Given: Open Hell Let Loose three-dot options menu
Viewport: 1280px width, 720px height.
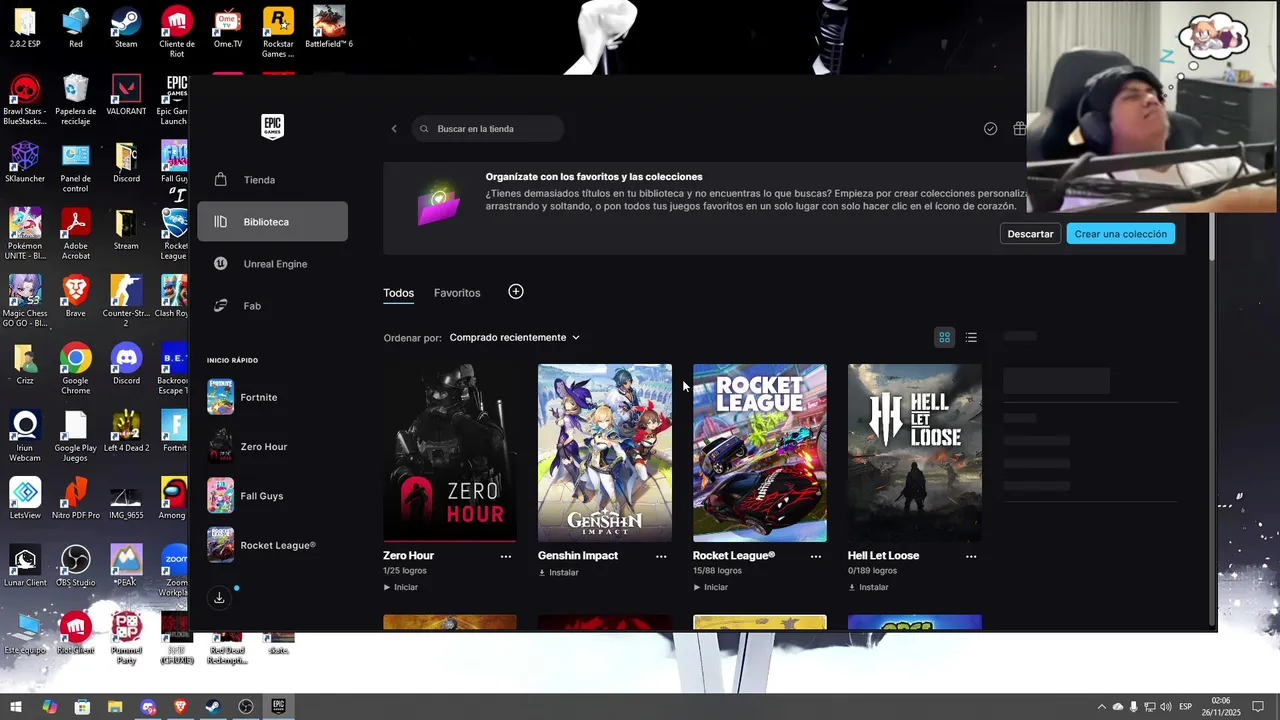Looking at the screenshot, I should coord(971,556).
